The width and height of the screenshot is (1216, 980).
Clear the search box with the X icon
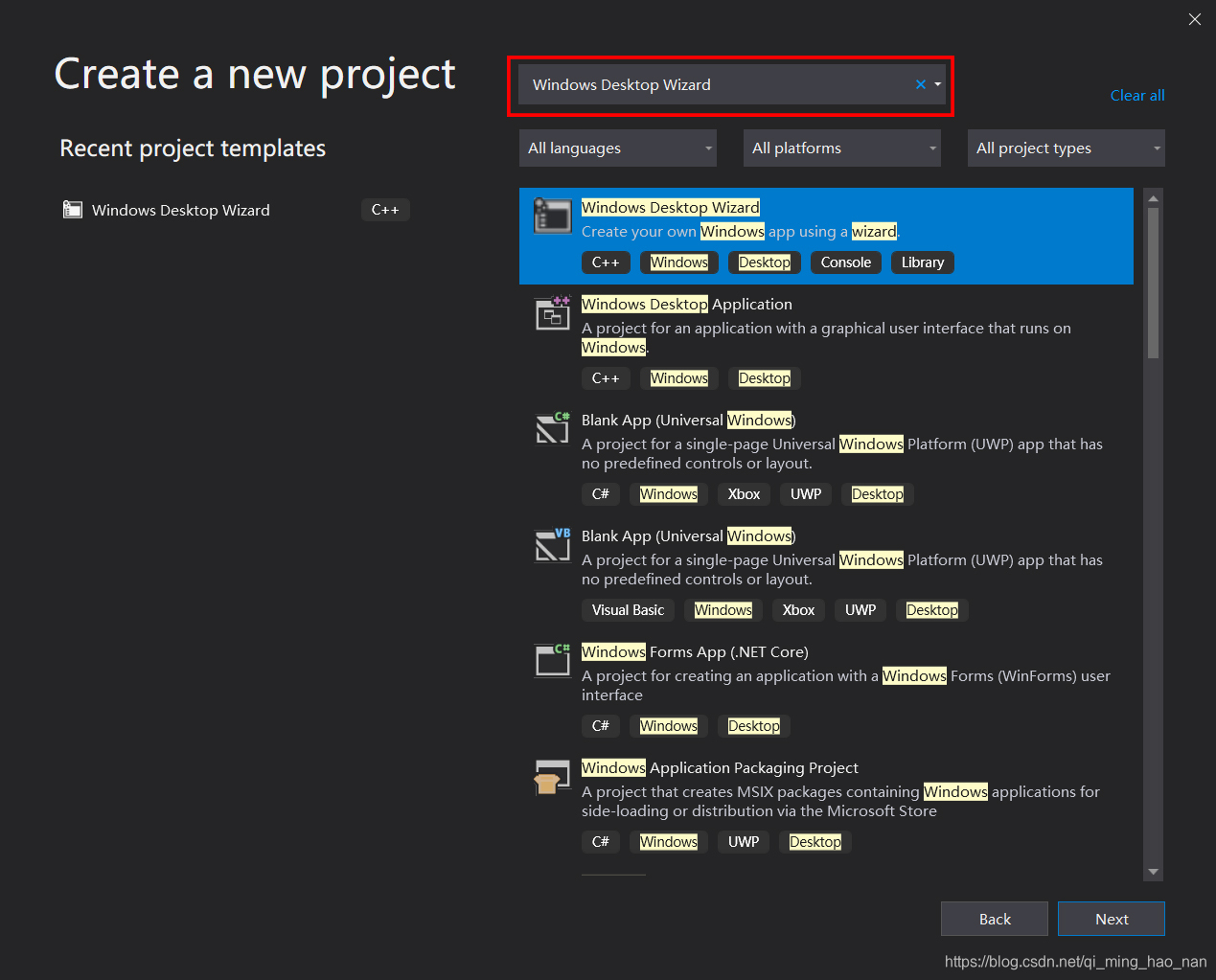921,84
